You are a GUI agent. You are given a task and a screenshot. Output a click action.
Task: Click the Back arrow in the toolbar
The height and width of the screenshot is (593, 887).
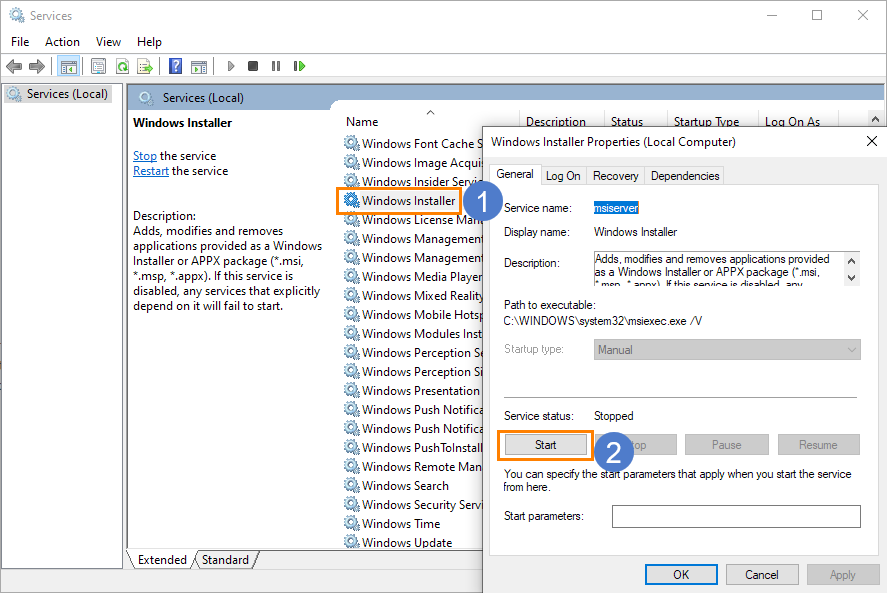click(x=14, y=67)
